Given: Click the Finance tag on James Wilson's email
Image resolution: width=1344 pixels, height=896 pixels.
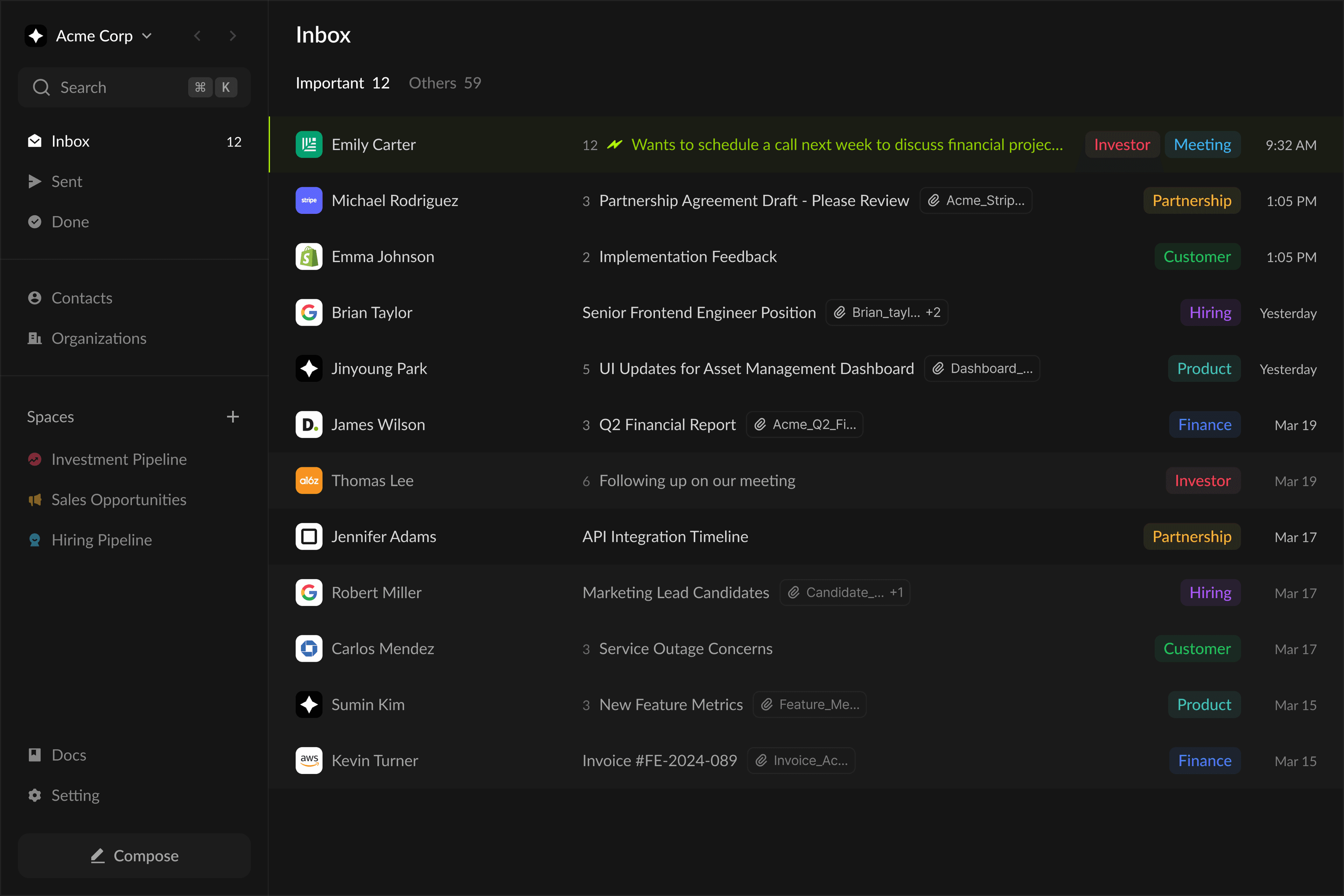Looking at the screenshot, I should pyautogui.click(x=1205, y=425).
